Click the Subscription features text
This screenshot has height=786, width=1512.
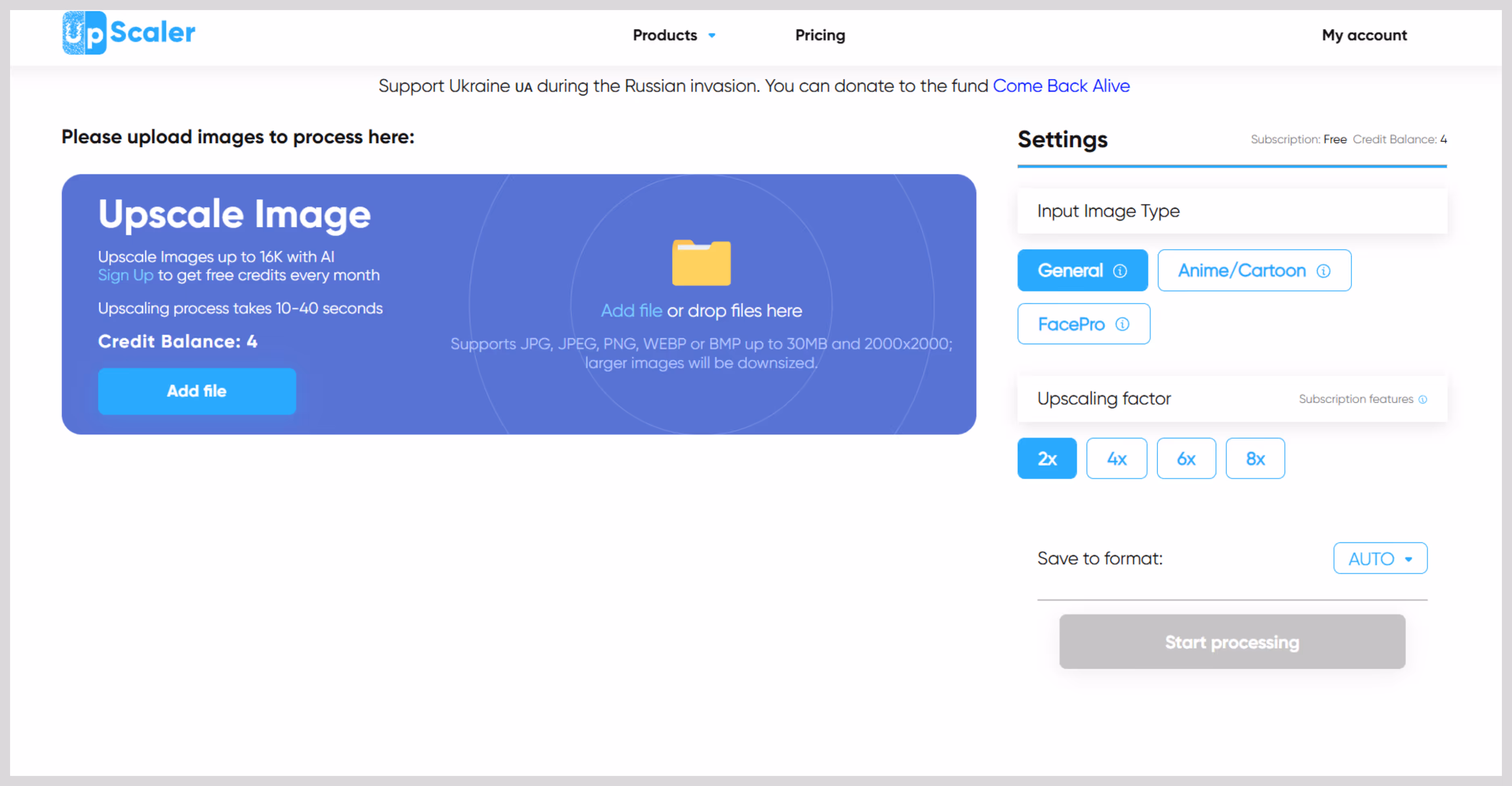(1355, 399)
